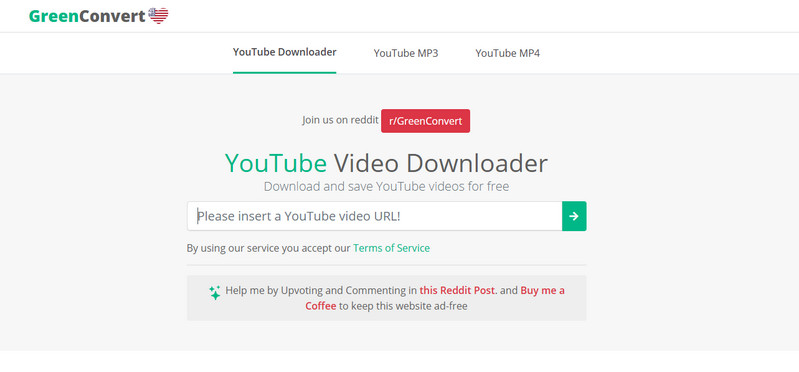This screenshot has height=372, width=799.
Task: Focus the YouTube video URL input field
Action: pos(375,216)
